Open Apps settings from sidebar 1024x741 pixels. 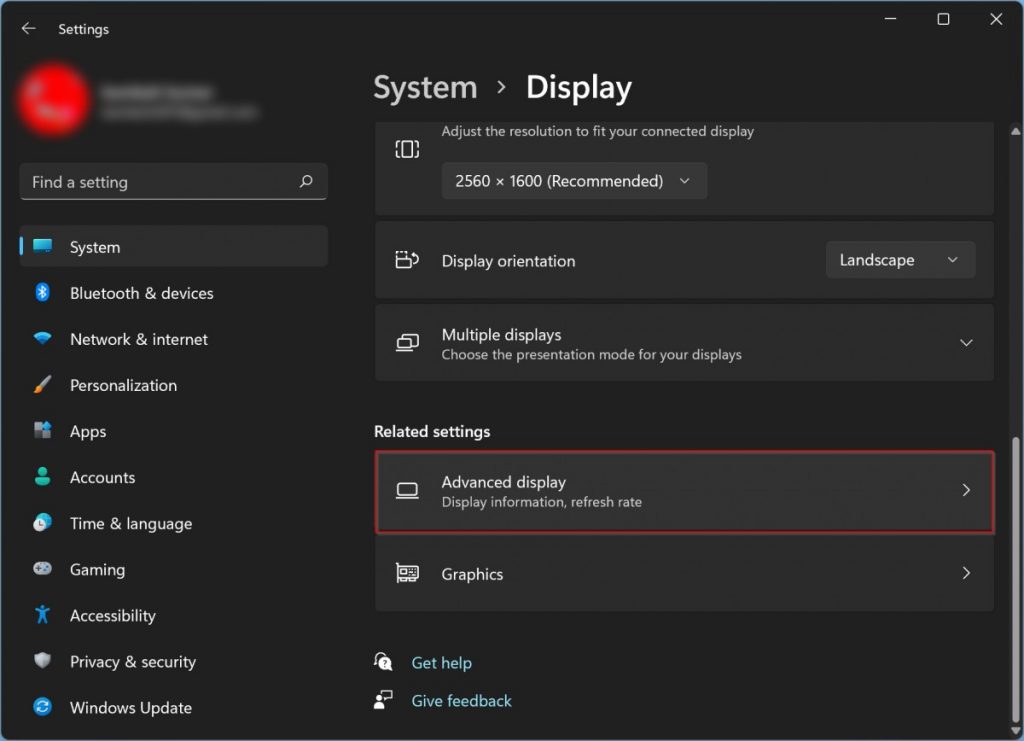coord(87,431)
